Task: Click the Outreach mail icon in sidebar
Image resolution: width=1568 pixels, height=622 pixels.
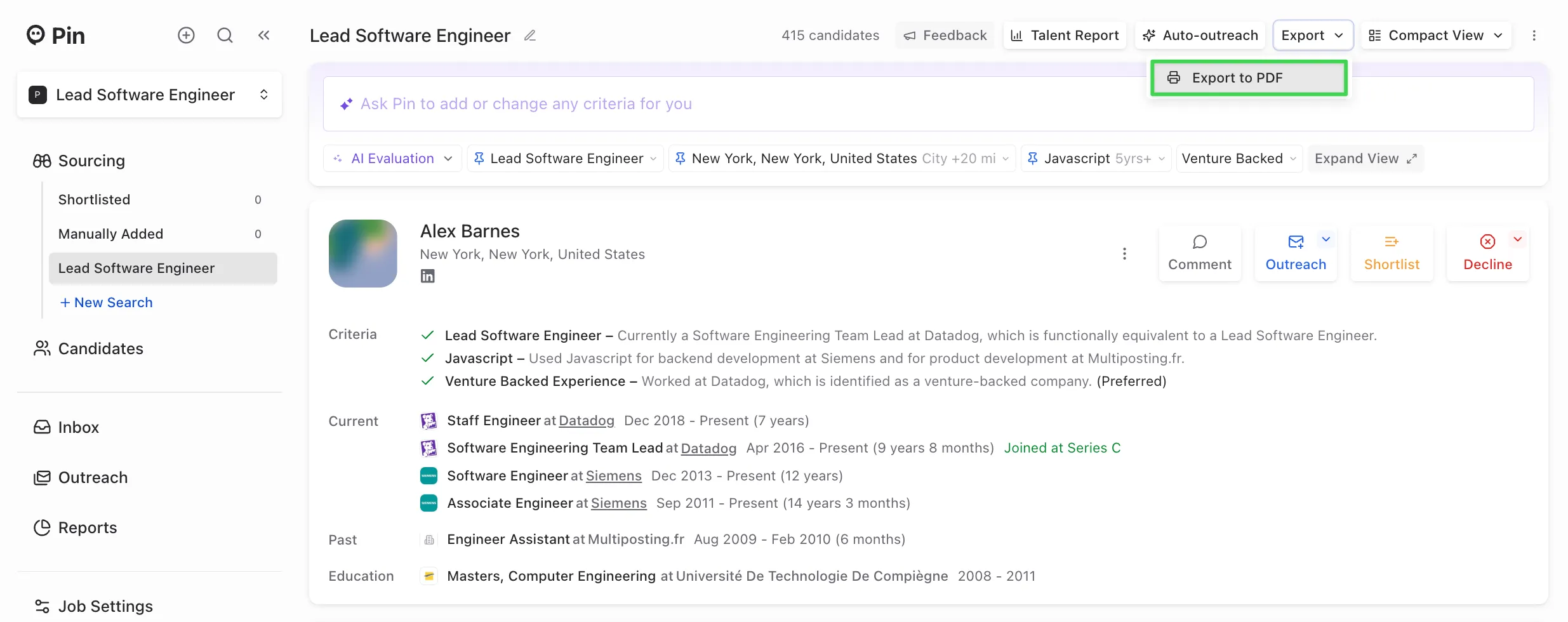Action: click(42, 477)
